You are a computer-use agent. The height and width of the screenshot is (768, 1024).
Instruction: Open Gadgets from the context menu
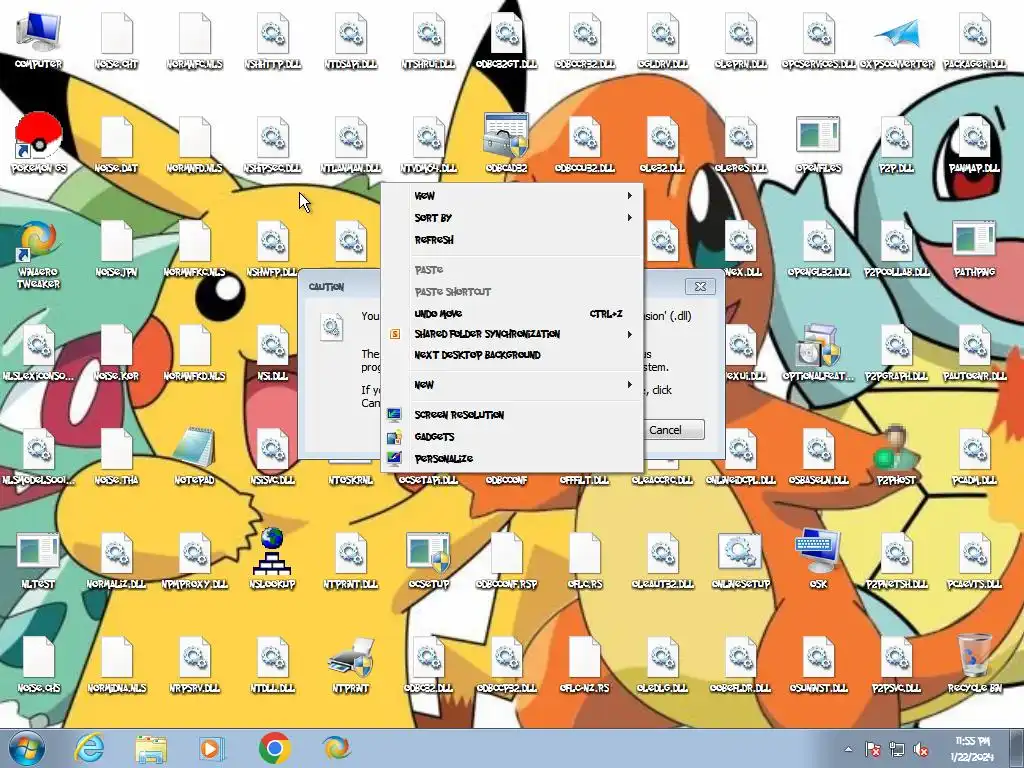pyautogui.click(x=513, y=436)
